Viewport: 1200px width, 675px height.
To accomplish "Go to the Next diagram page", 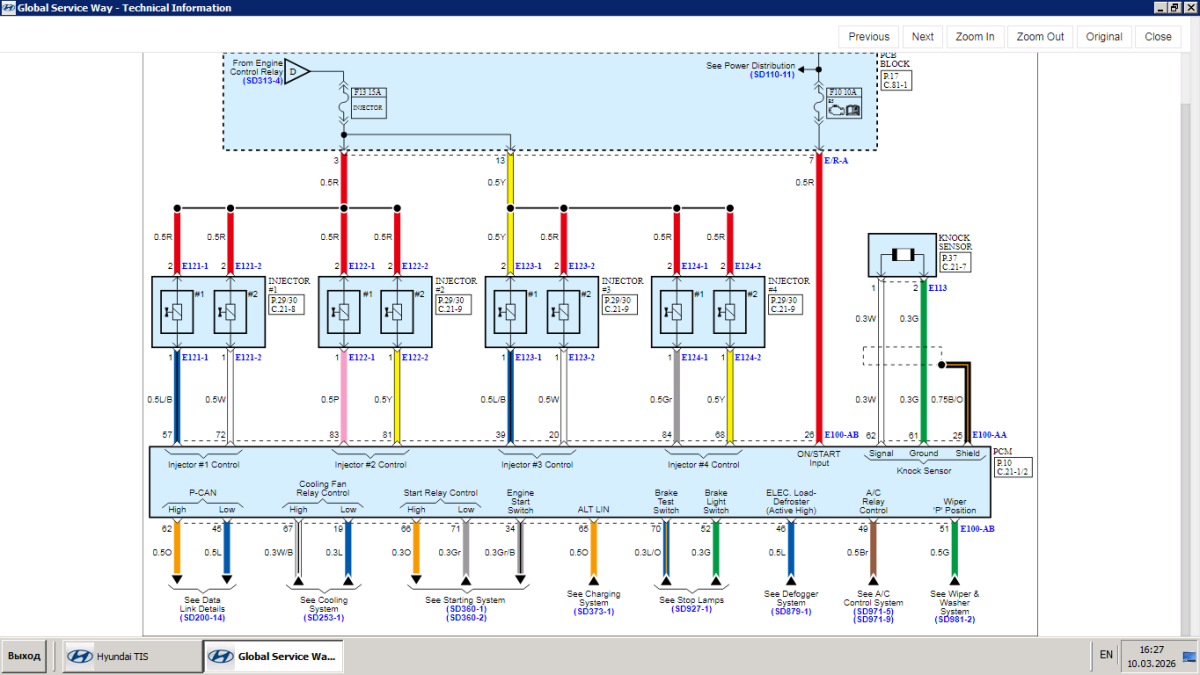I will click(x=923, y=36).
